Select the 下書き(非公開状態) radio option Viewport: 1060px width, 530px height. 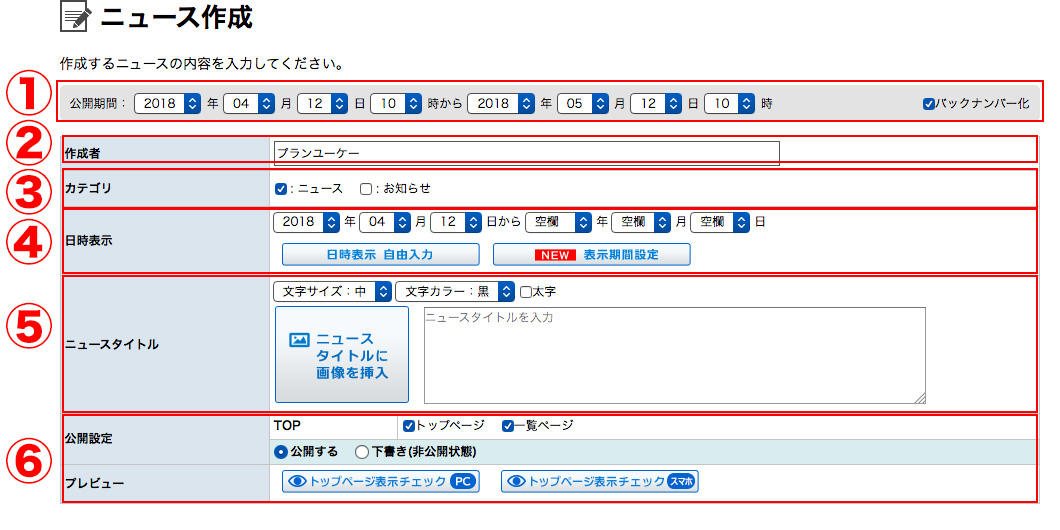point(362,452)
